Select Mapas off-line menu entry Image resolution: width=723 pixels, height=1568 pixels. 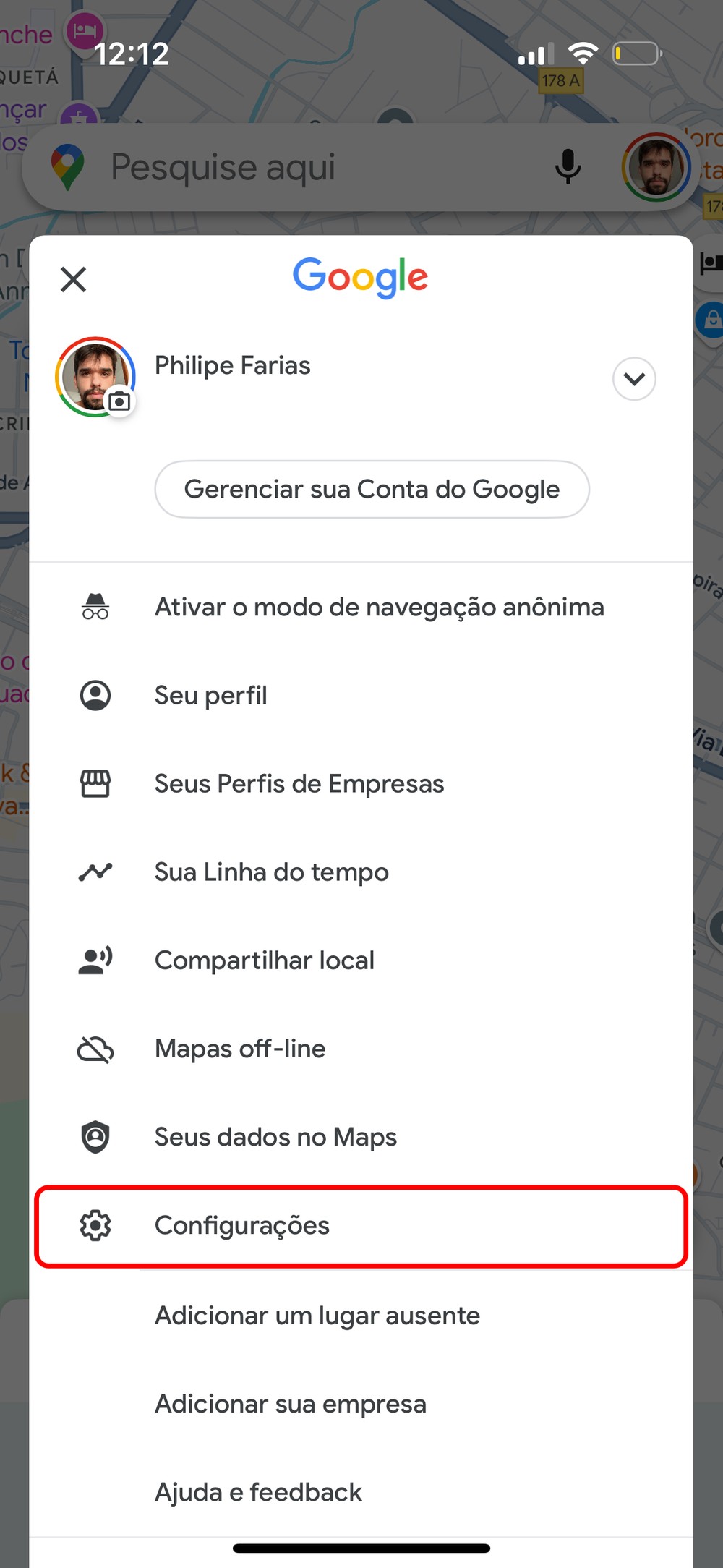(x=240, y=1049)
